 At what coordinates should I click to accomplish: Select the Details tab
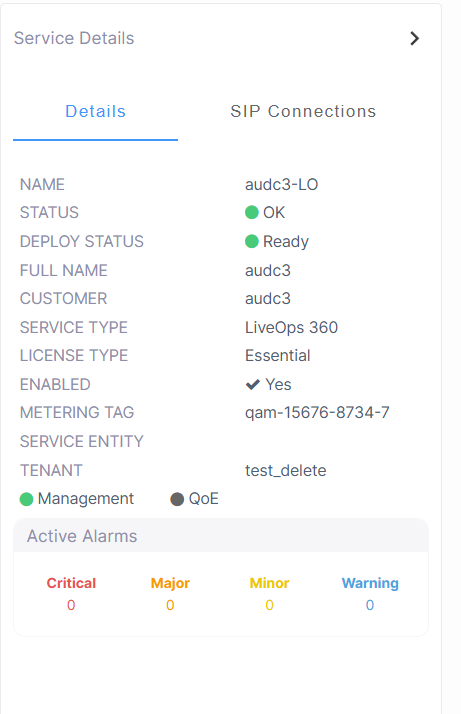(x=96, y=112)
